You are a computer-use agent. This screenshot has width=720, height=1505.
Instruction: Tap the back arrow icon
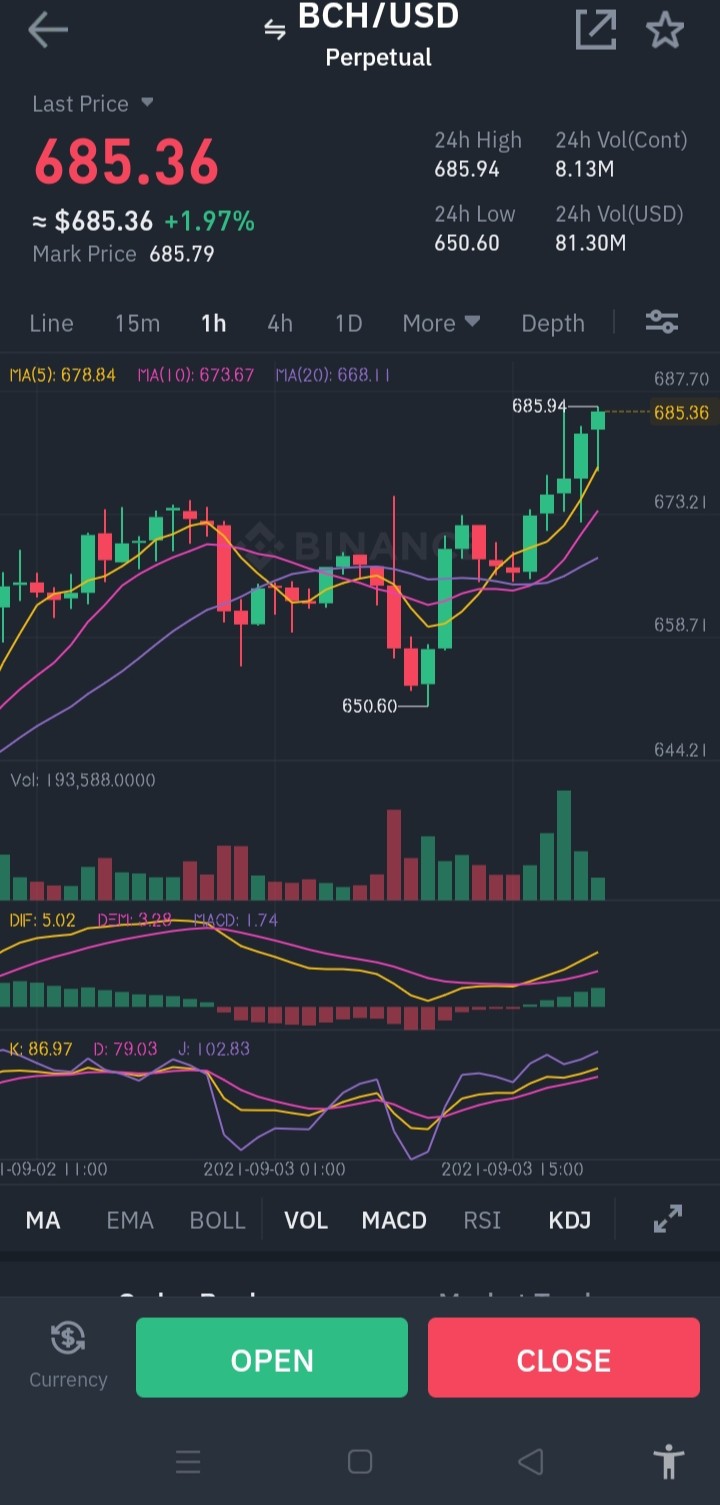pyautogui.click(x=47, y=30)
